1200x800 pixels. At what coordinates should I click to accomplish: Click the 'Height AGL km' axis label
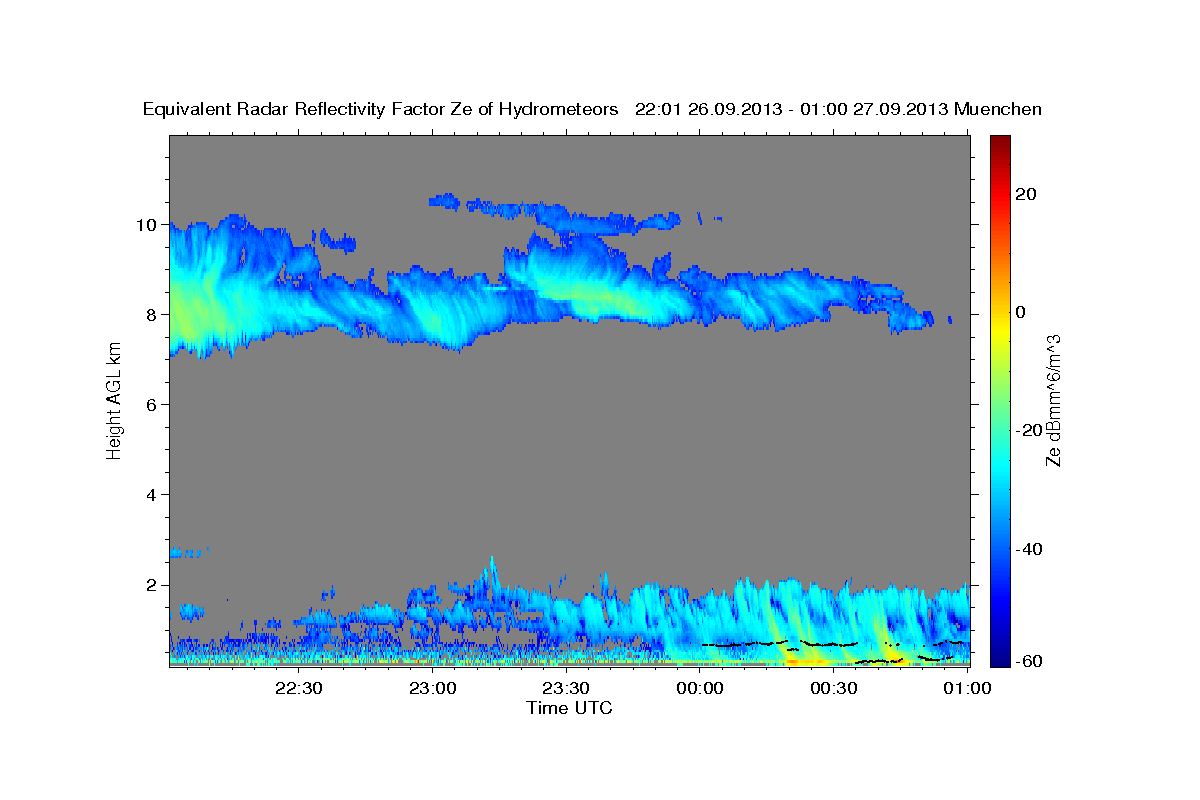click(114, 402)
